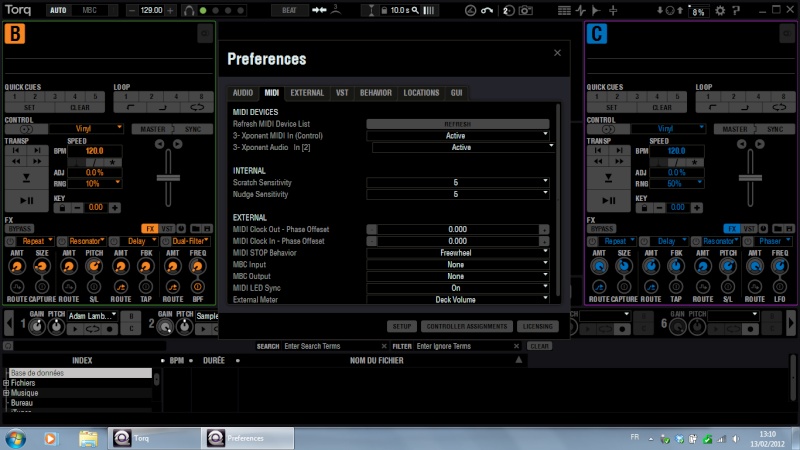Switch Deck B effects to VST

click(167, 229)
